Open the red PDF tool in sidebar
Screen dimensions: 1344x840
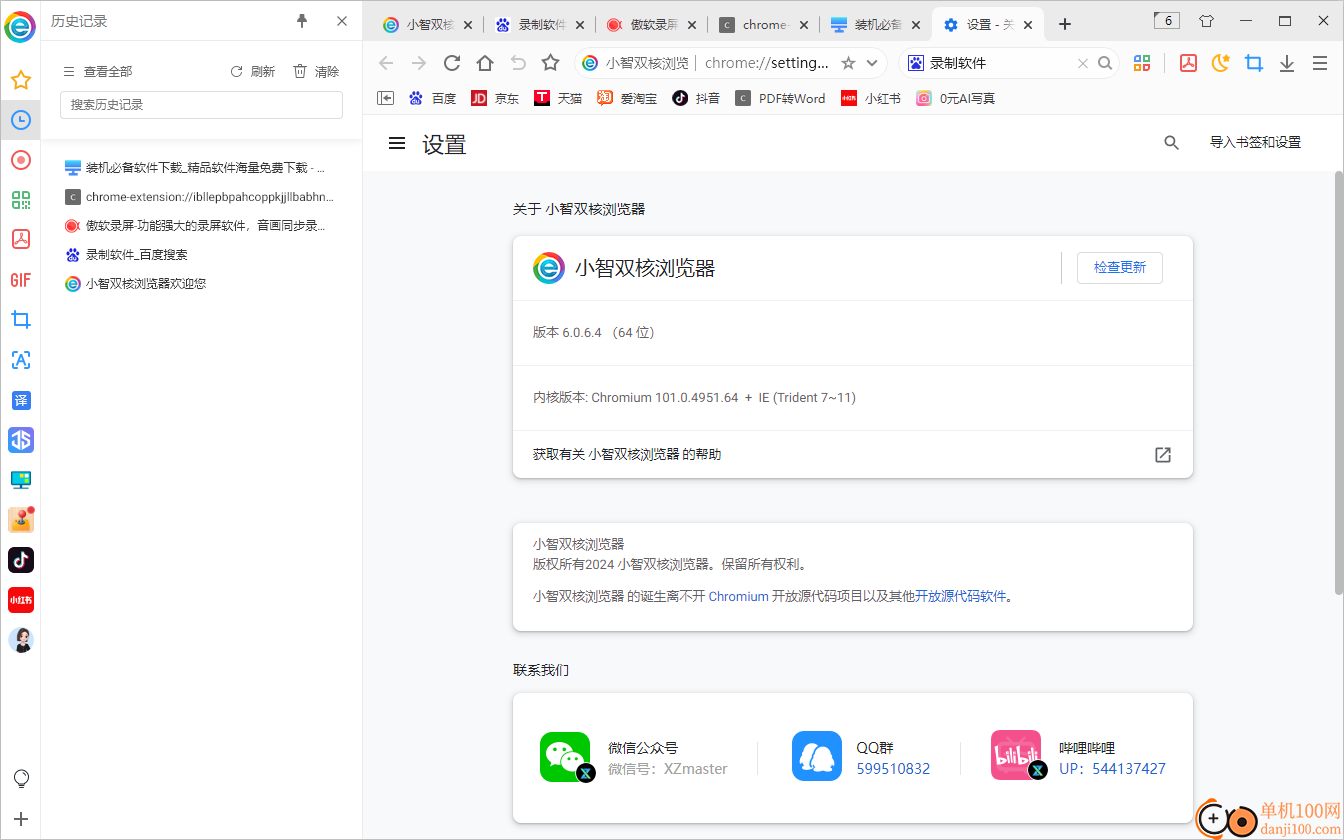(20, 240)
